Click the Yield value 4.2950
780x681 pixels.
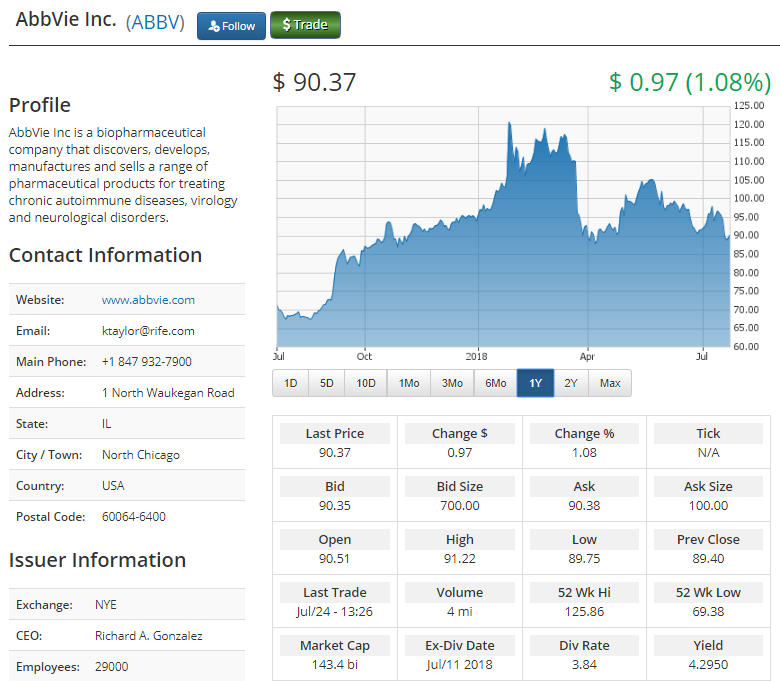(x=708, y=665)
